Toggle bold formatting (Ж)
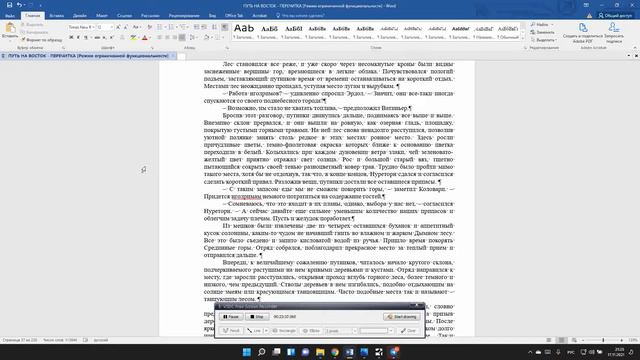Image resolution: width=640 pixels, height=360 pixels. coord(71,38)
